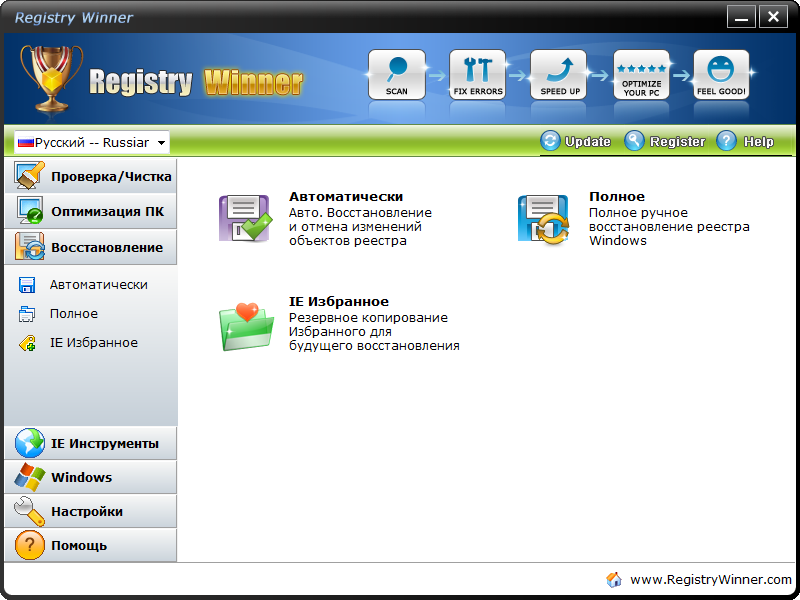Screen dimensions: 800x600
Task: Click the Update text button
Action: click(588, 141)
